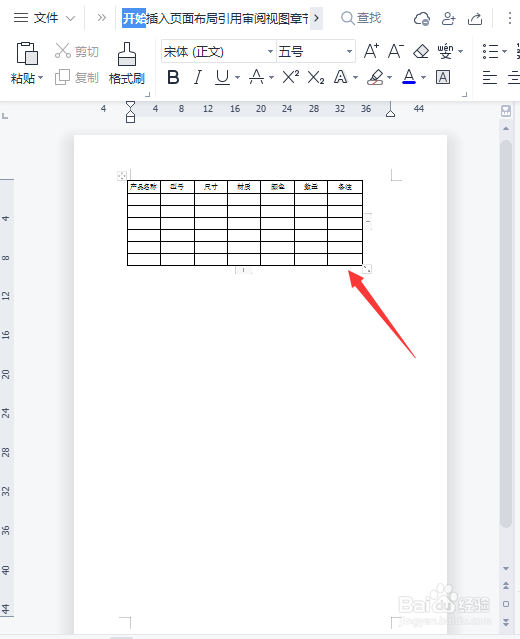Activate the 格式刷 format painter
The image size is (520, 639).
pos(127,63)
